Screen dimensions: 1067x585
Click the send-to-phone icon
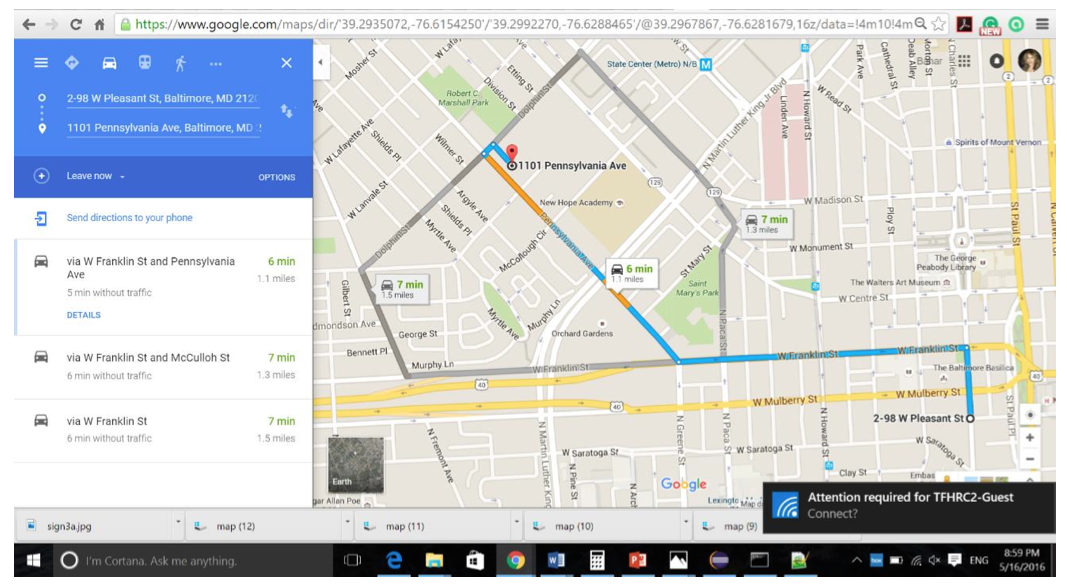(41, 218)
